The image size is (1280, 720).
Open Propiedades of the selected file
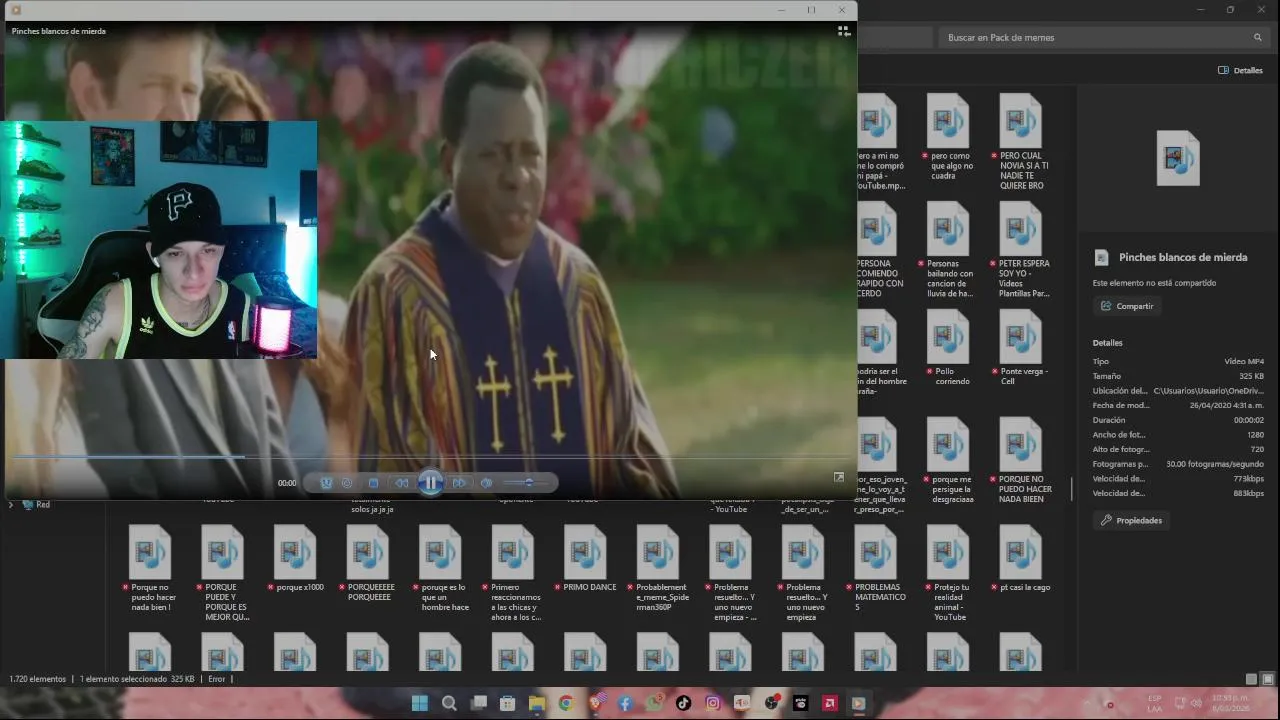pos(1131,520)
